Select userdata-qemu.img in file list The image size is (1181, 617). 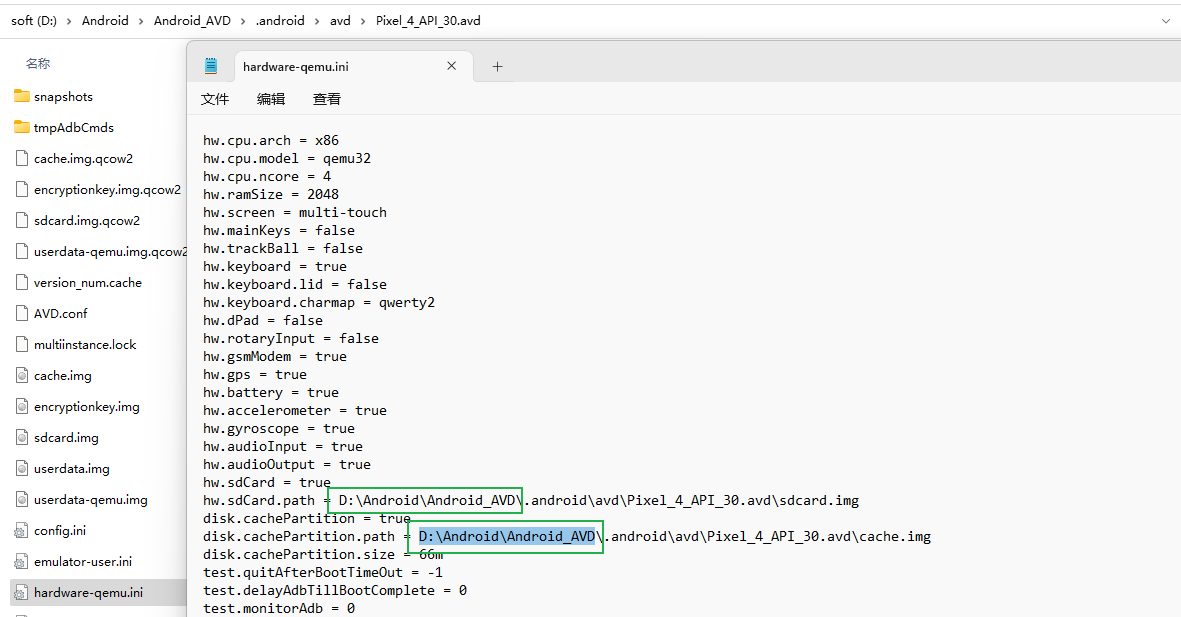(90, 499)
